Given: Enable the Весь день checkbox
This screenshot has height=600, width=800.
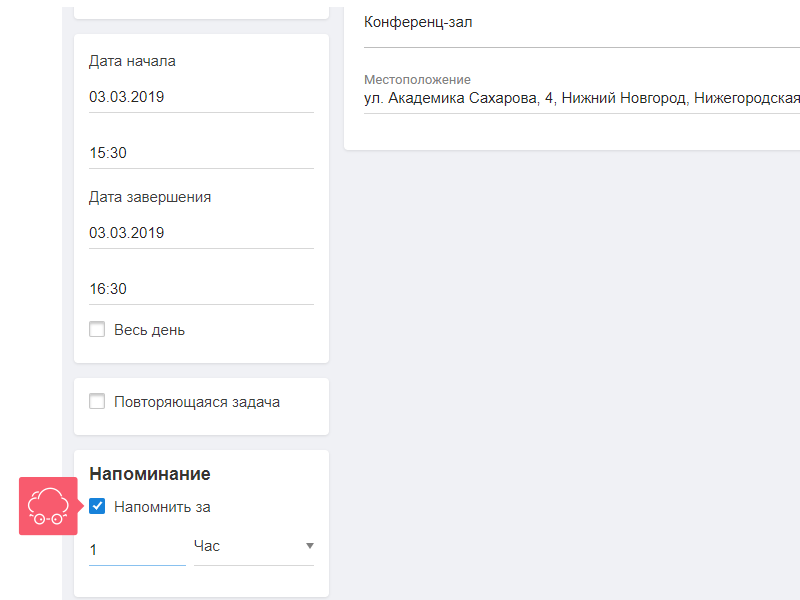Looking at the screenshot, I should (97, 329).
